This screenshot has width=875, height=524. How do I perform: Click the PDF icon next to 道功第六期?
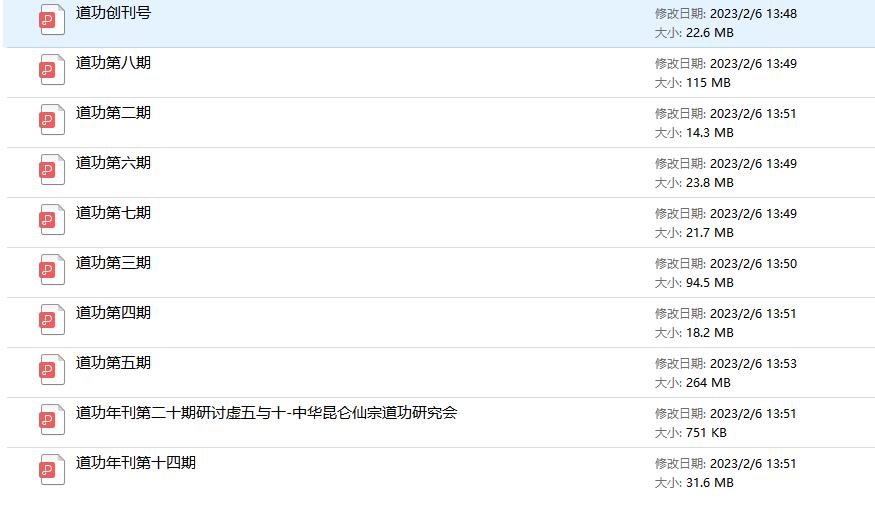pyautogui.click(x=52, y=170)
